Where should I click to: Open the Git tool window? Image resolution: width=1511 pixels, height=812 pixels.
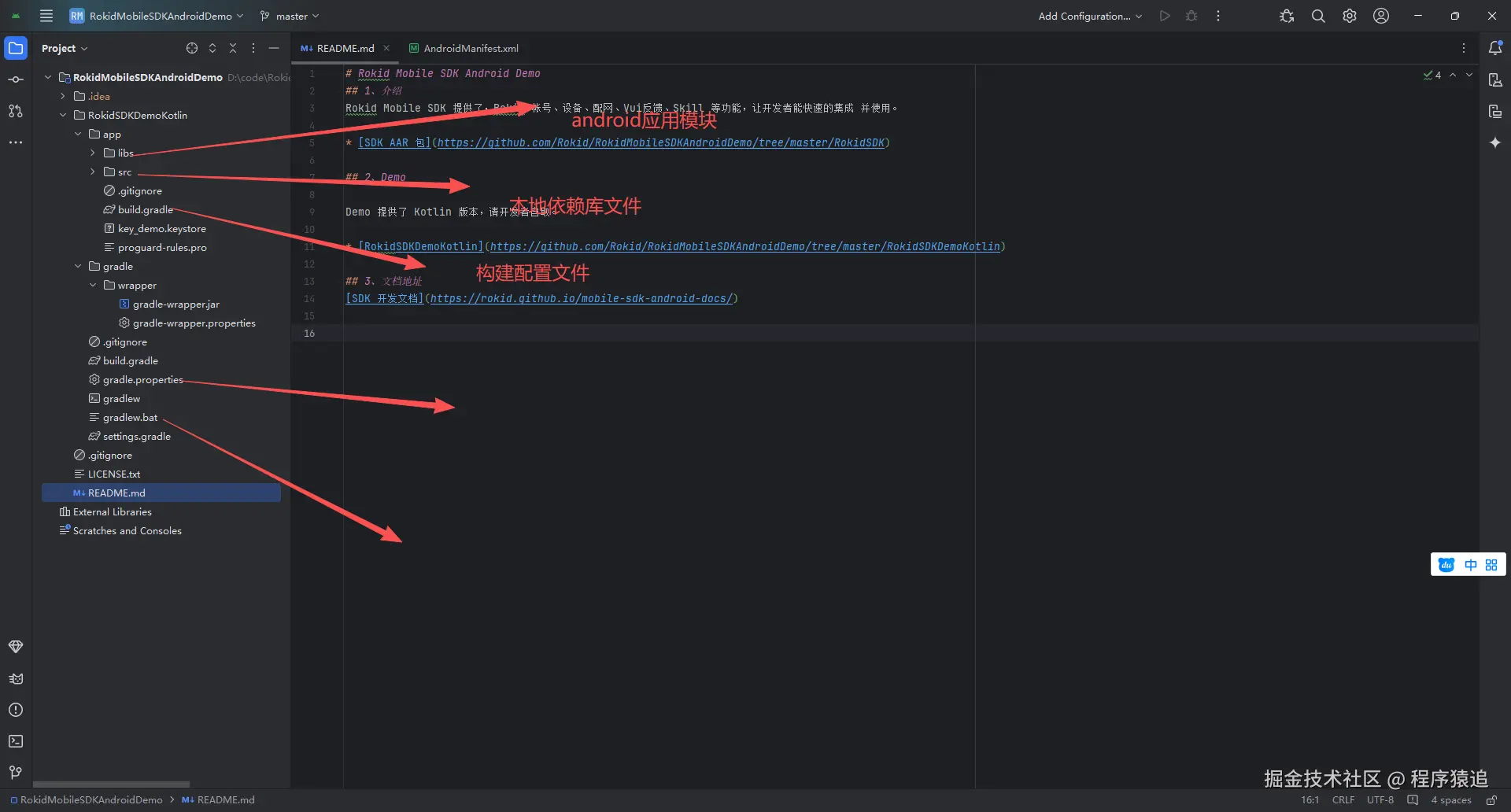[x=16, y=773]
